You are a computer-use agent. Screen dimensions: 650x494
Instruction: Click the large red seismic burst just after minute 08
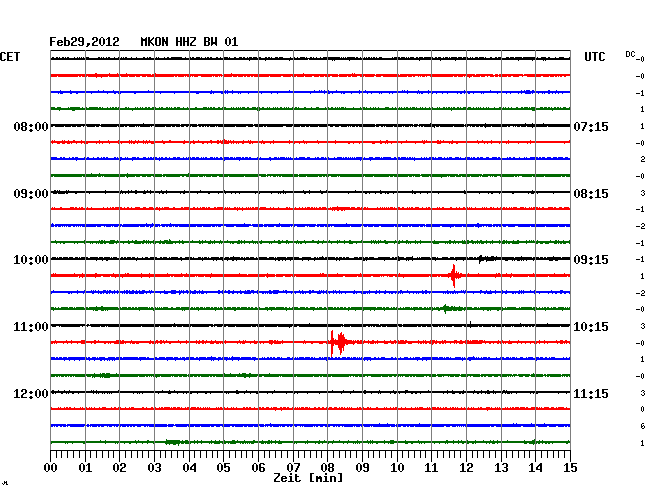pos(340,343)
